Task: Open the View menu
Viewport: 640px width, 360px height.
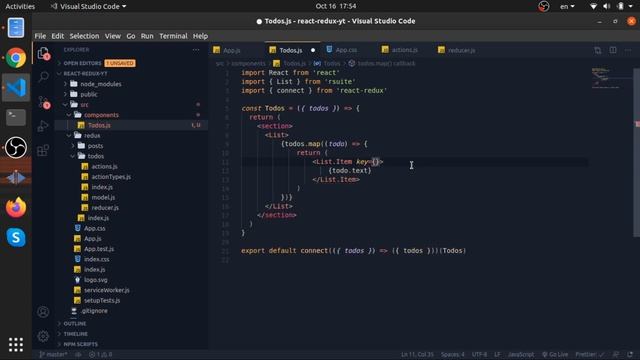Action: [x=113, y=36]
